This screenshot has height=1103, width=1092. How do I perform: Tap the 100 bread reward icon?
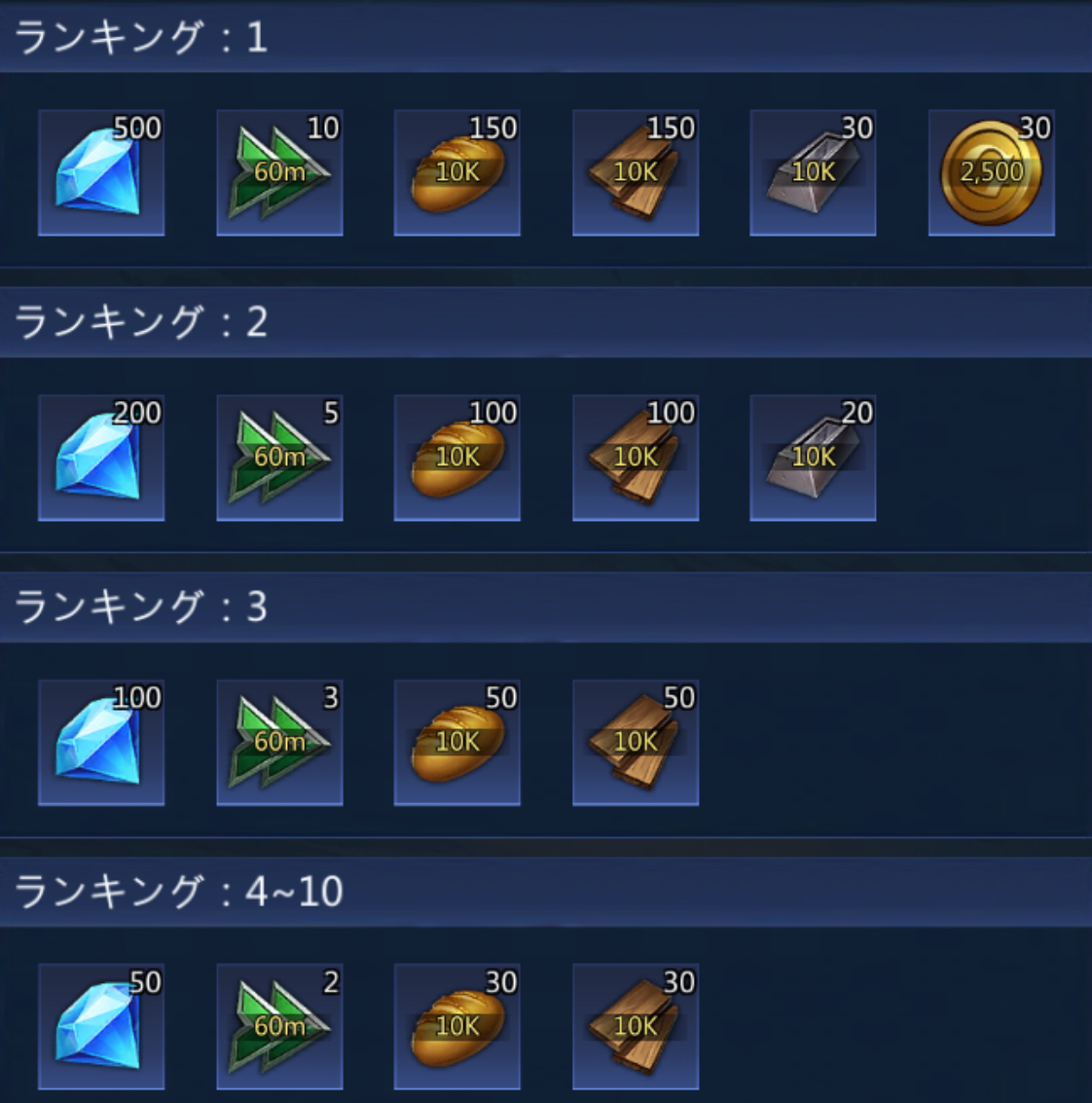click(457, 458)
